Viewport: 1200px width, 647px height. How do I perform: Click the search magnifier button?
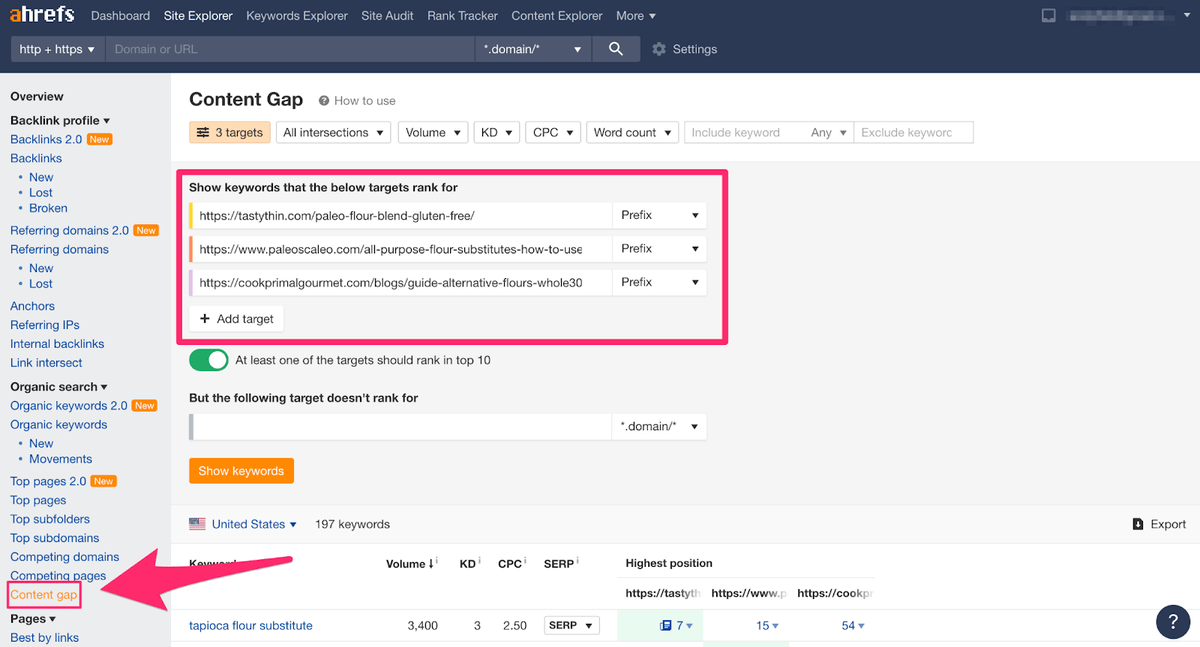click(616, 49)
